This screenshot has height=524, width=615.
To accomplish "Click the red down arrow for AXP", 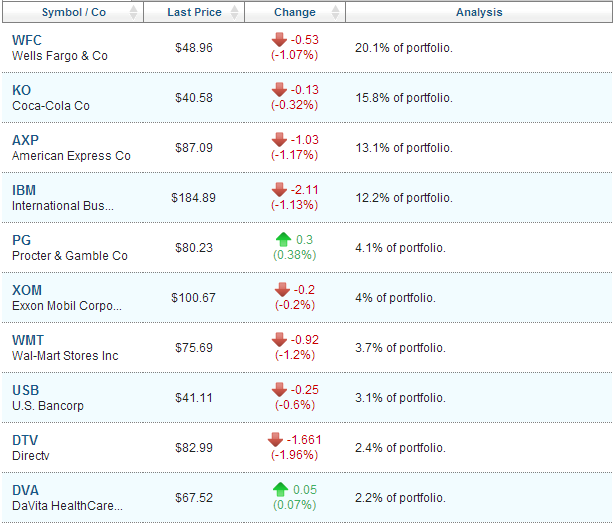I will 279,140.
